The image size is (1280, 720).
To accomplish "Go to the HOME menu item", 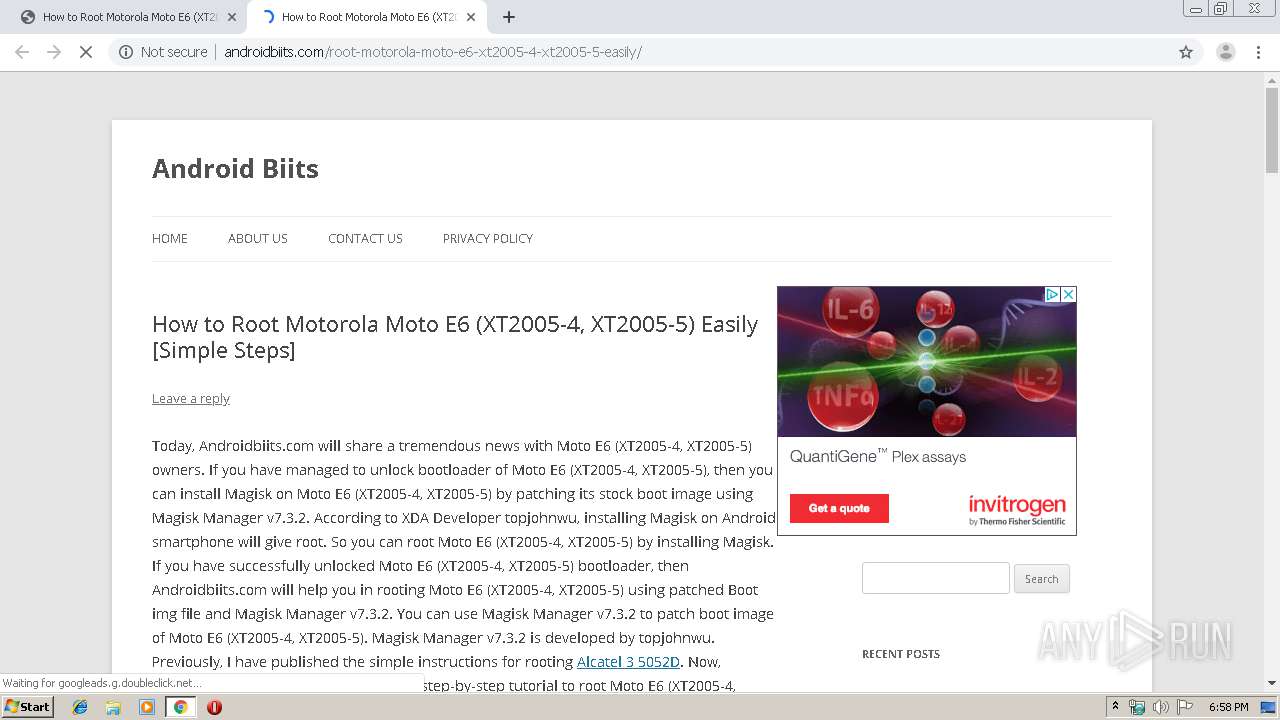I will 170,238.
